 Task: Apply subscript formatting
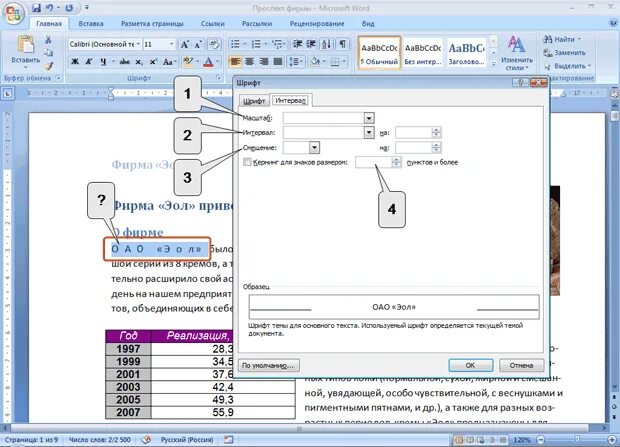139,62
